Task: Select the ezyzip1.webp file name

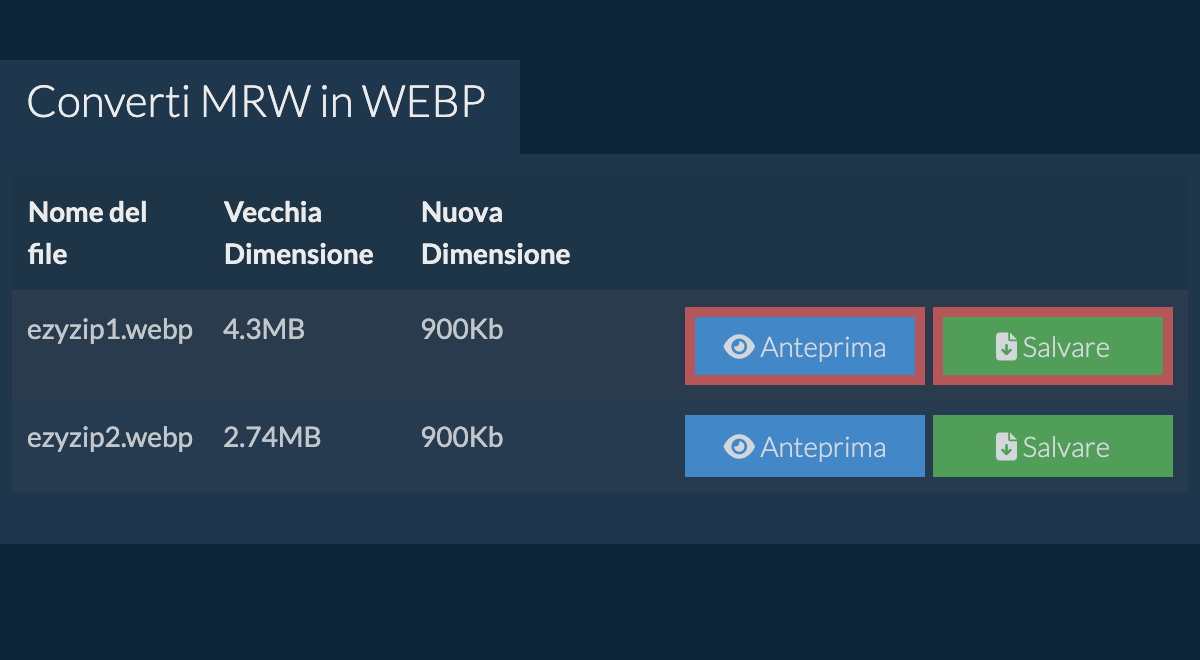Action: (110, 329)
